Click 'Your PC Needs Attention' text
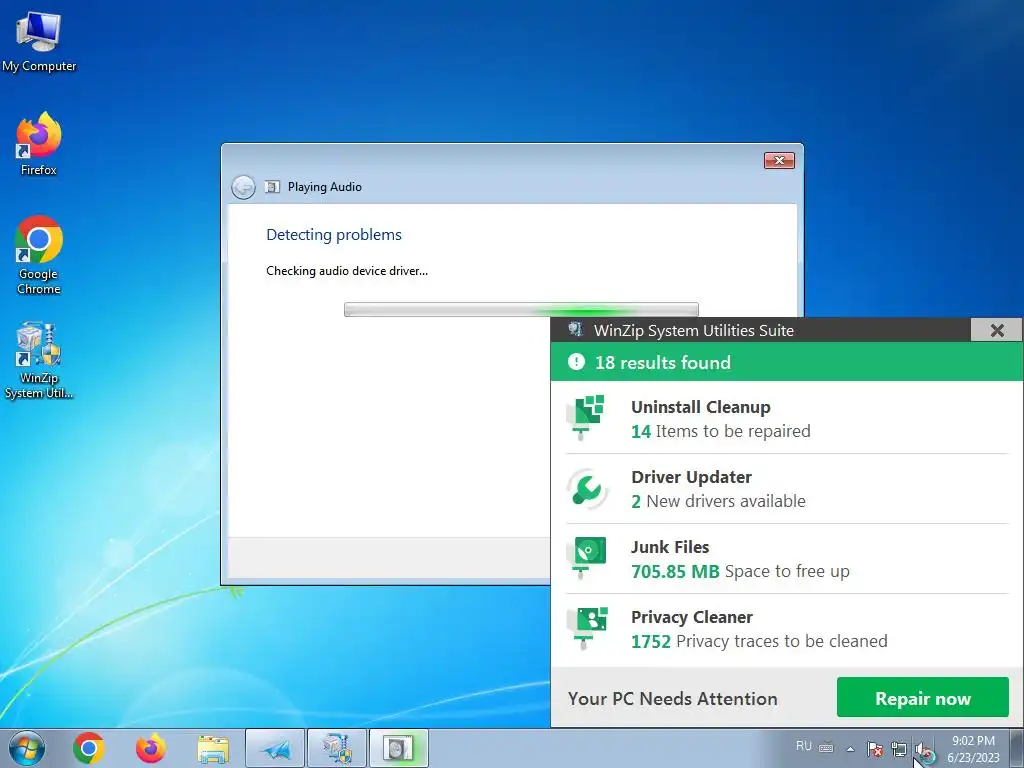This screenshot has height=768, width=1024. 673,698
